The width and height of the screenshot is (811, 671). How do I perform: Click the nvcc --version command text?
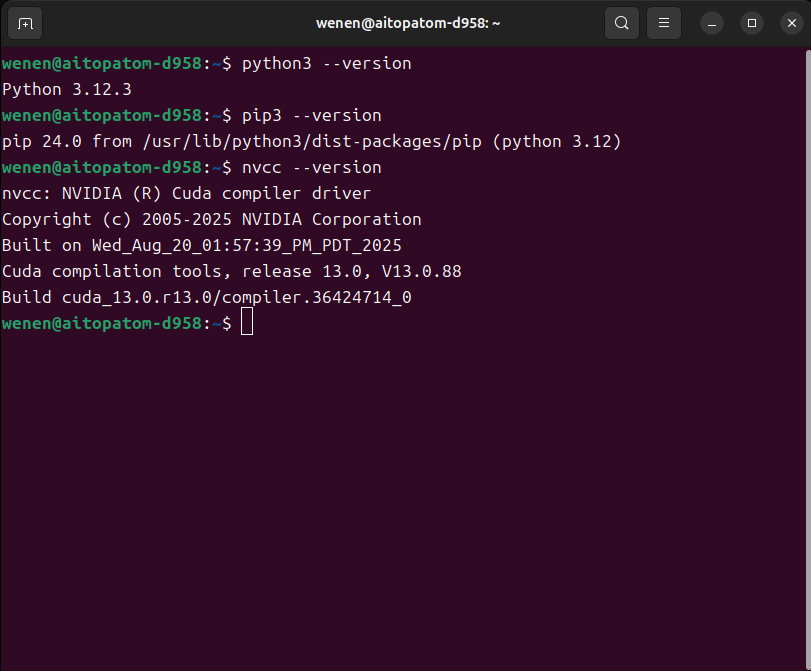coord(311,167)
